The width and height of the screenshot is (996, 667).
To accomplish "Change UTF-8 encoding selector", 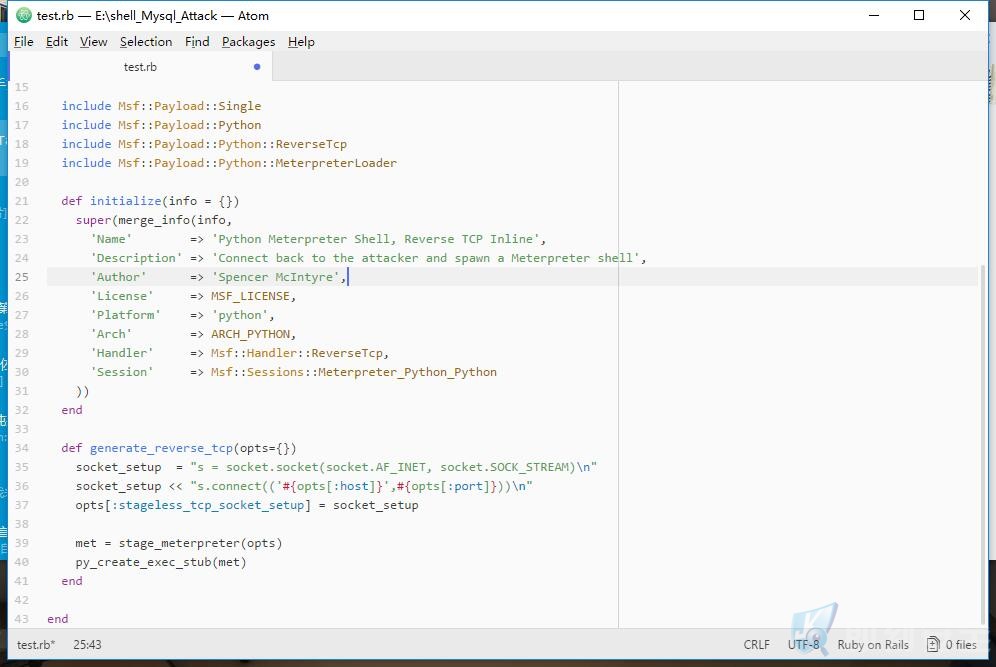I will 804,645.
